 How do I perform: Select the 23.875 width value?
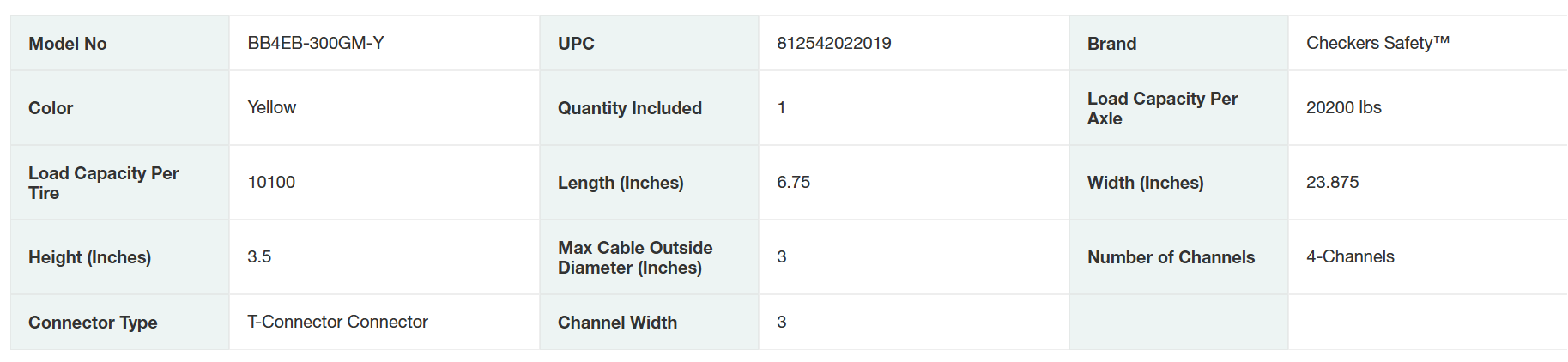click(x=1333, y=182)
